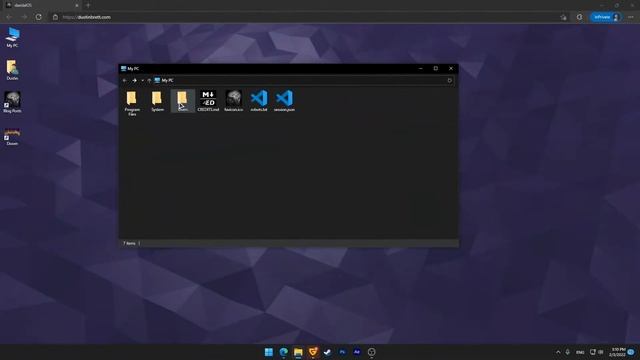Open After Effects from taskbar
The image size is (640, 360).
pyautogui.click(x=357, y=352)
